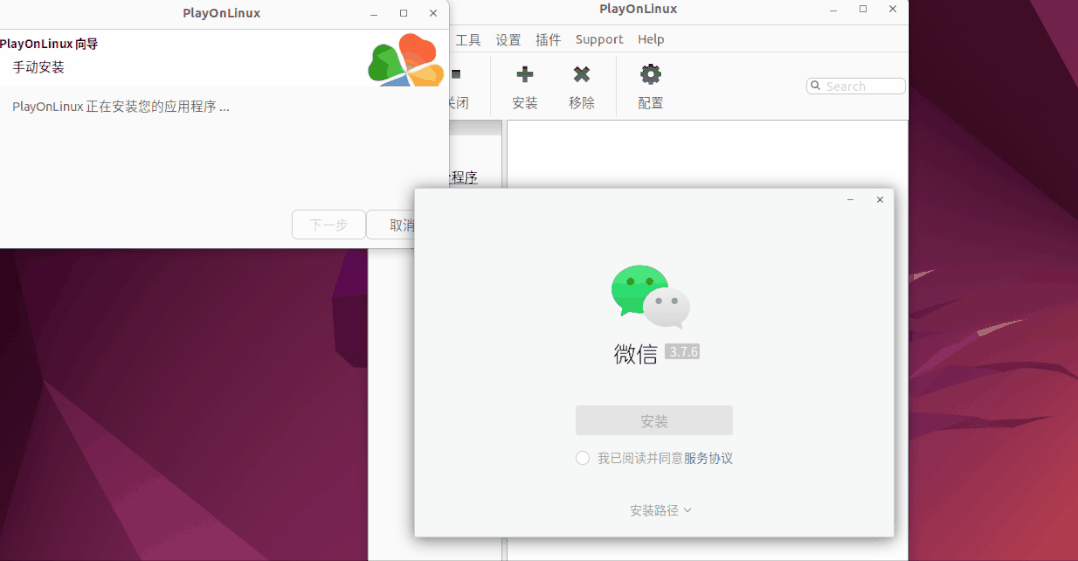Click the PlayOnLinux clover logo in the wizard
The image size is (1078, 561).
tap(406, 60)
